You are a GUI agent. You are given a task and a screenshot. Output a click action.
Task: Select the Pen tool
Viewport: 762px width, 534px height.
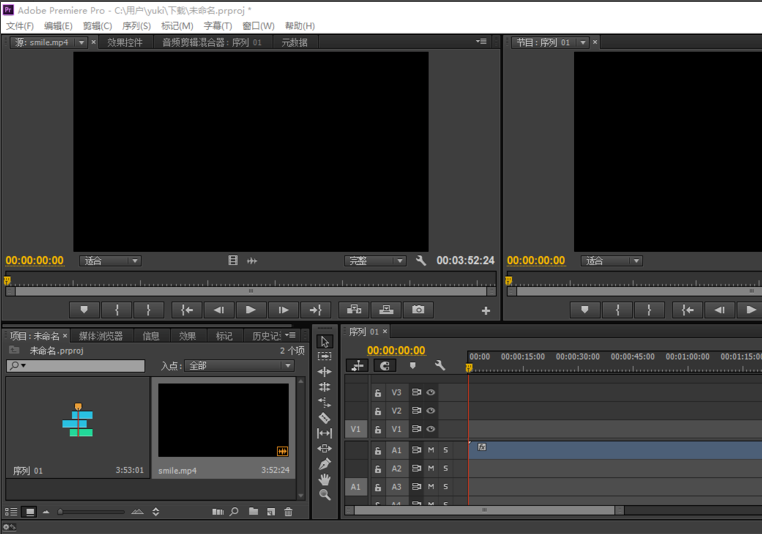click(324, 464)
